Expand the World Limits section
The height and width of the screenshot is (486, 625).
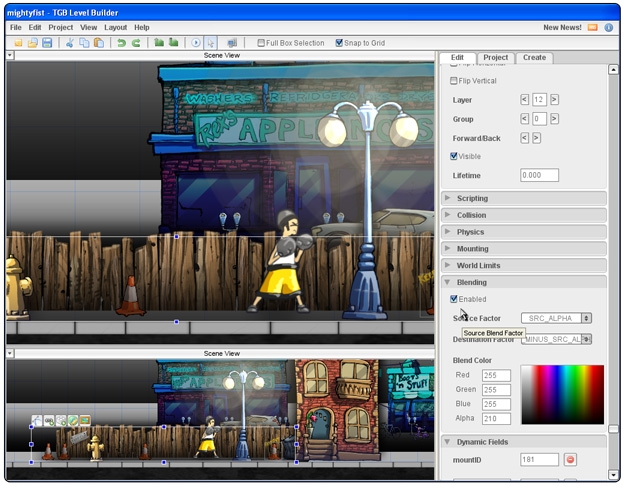(524, 265)
